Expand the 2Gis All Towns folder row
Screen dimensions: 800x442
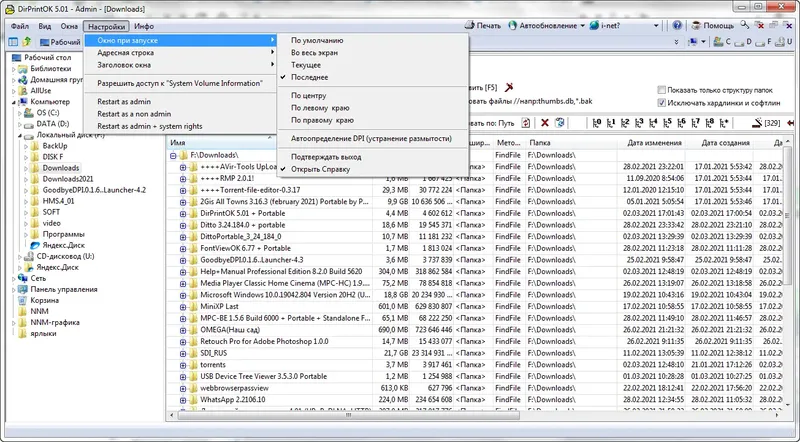pos(183,202)
